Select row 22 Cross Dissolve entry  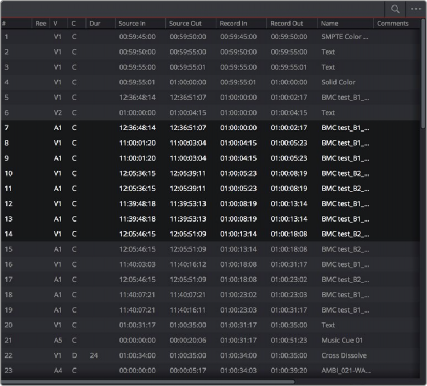click(x=211, y=355)
